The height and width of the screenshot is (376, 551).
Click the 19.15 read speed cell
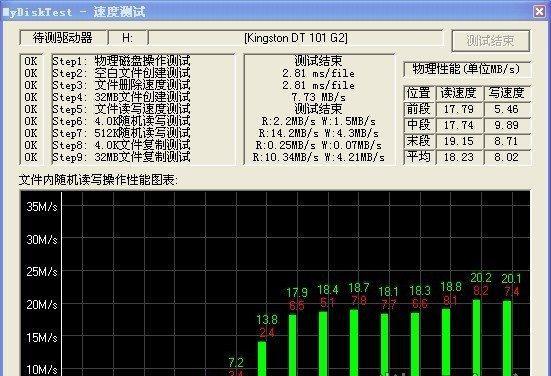459,141
